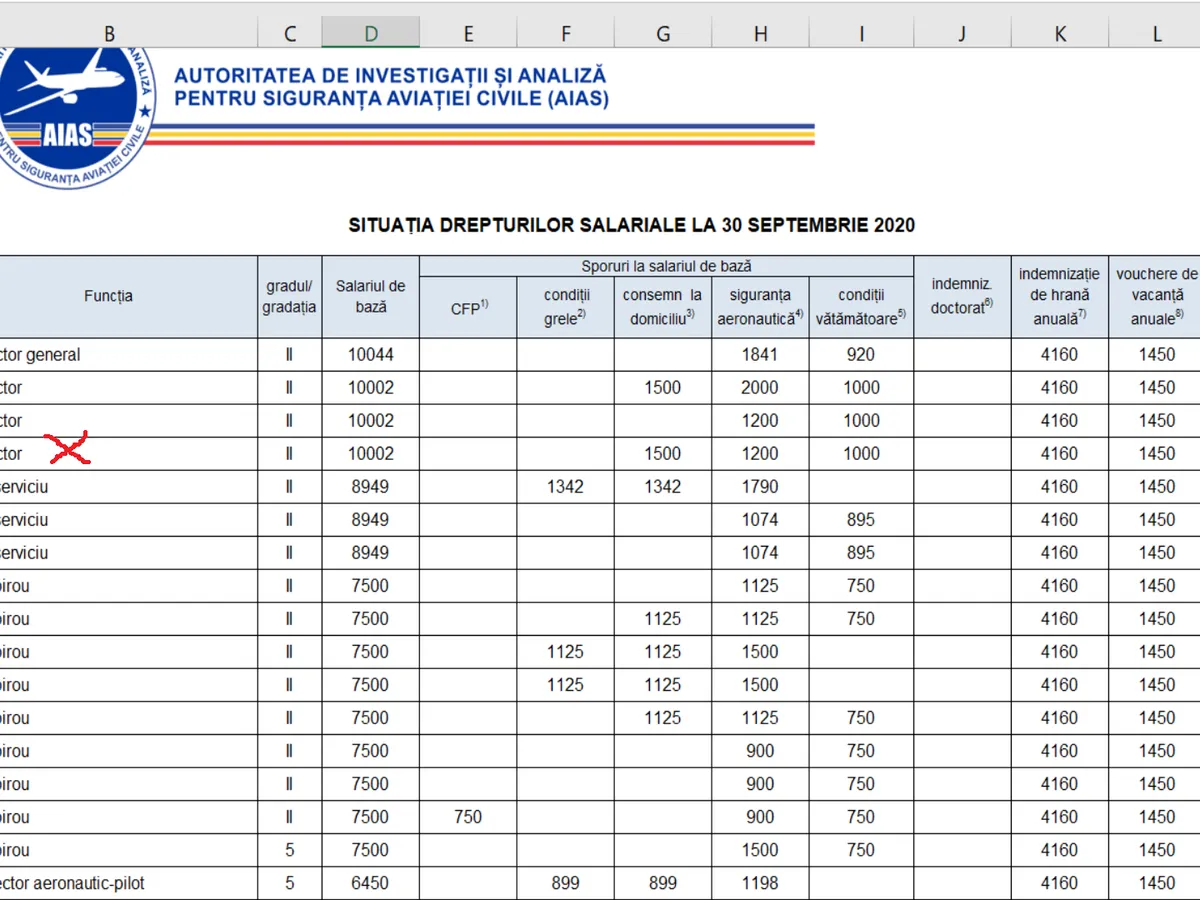This screenshot has height=900, width=1200.
Task: Click the AIAS airplane logo
Action: coord(70,112)
